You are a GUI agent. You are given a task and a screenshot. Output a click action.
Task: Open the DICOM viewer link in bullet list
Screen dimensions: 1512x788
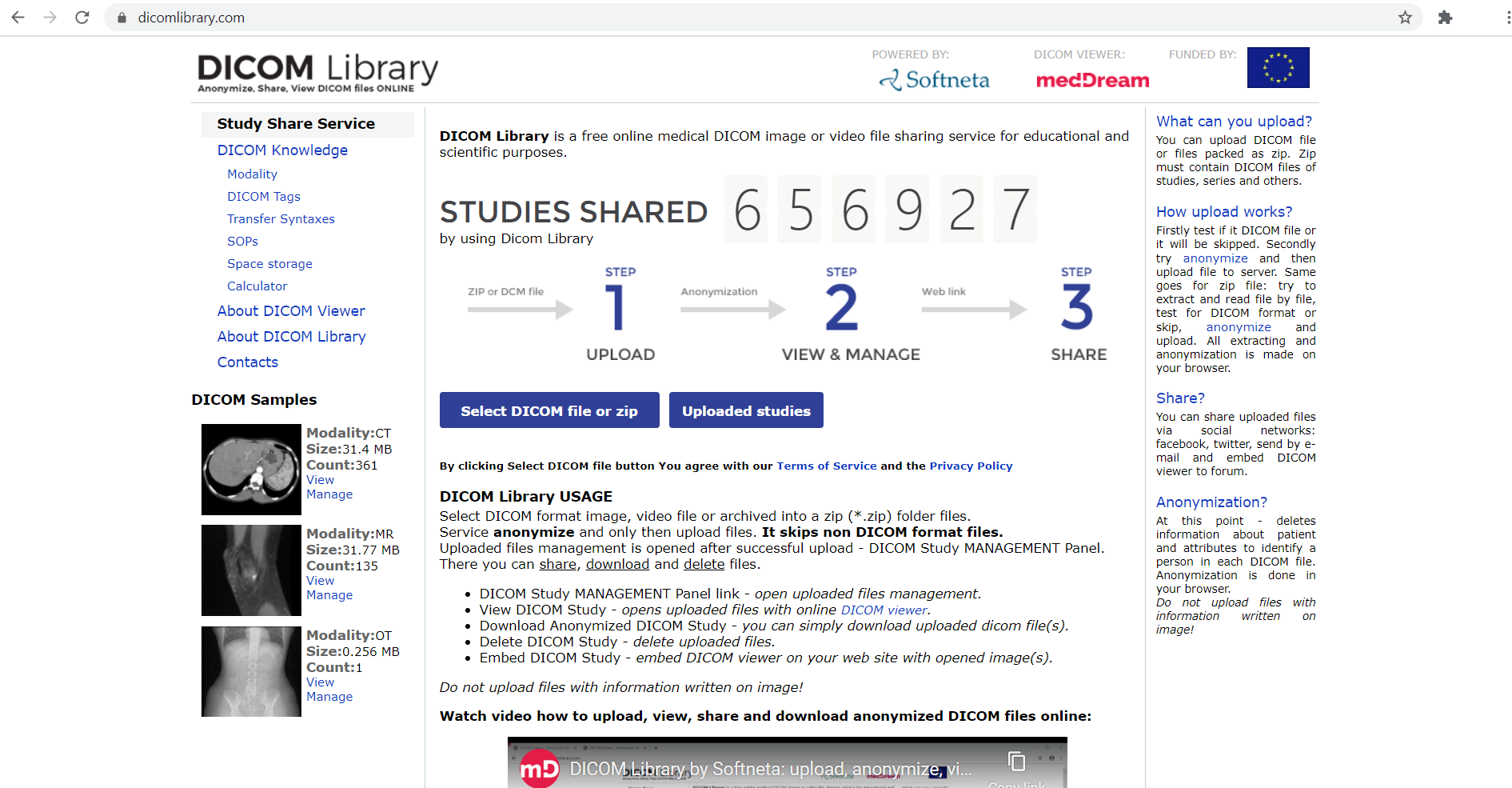tap(884, 610)
